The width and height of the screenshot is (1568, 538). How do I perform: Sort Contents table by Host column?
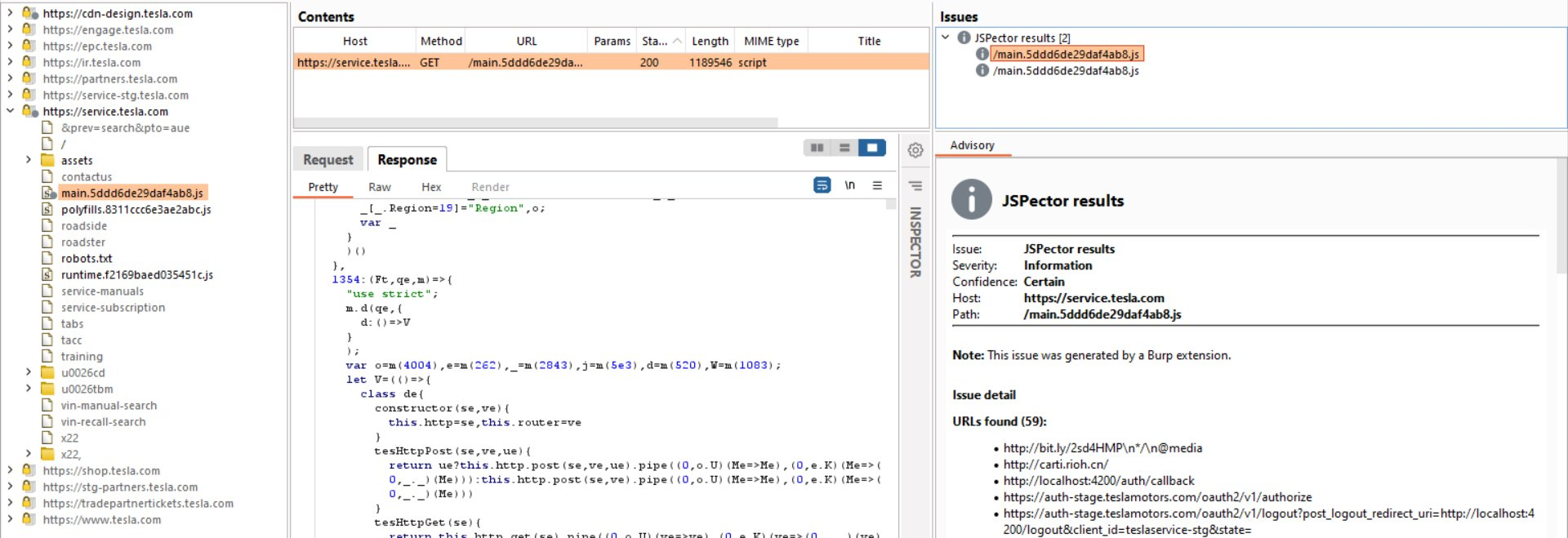click(354, 41)
